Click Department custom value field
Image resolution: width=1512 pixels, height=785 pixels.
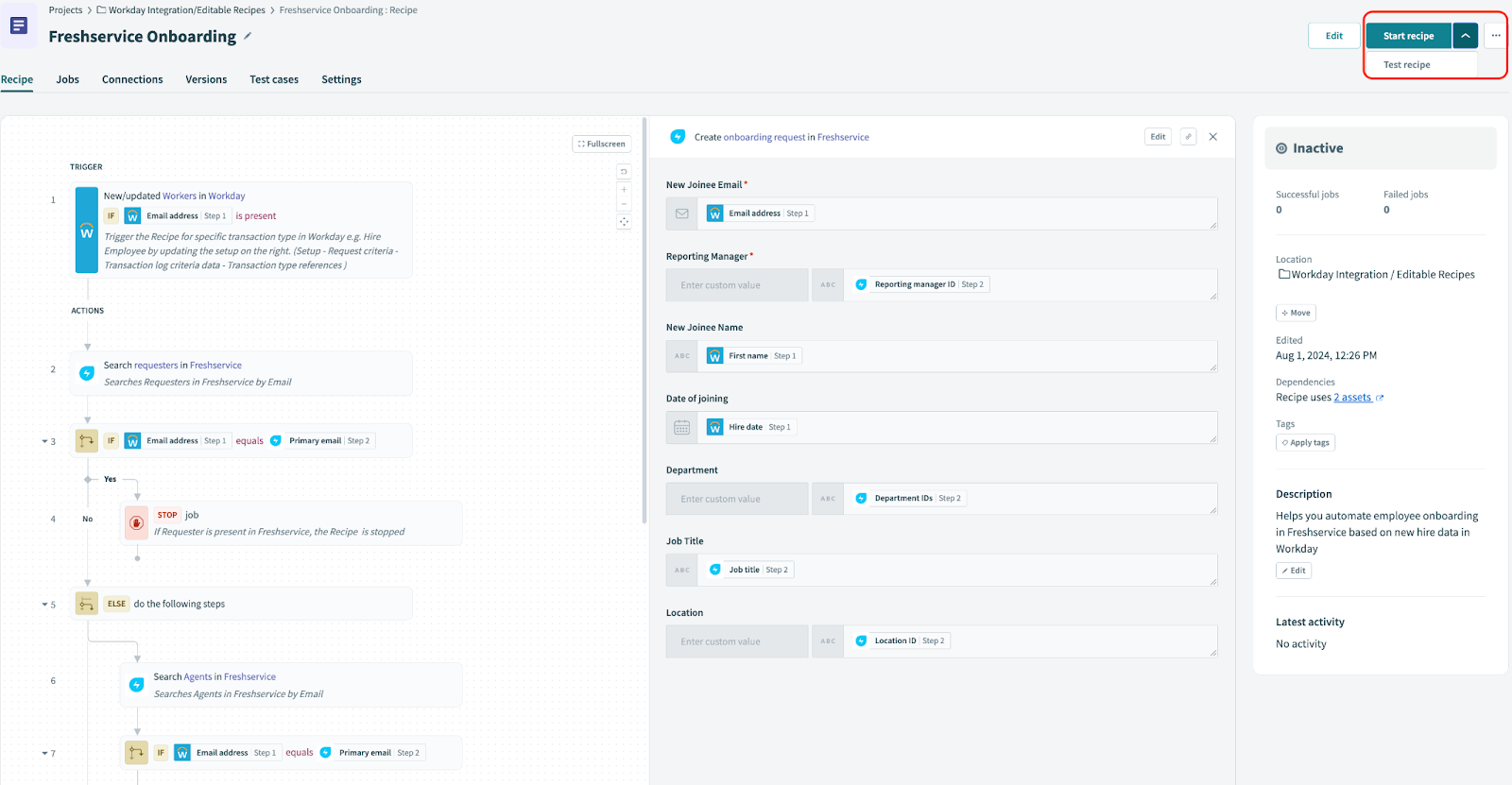pos(737,499)
